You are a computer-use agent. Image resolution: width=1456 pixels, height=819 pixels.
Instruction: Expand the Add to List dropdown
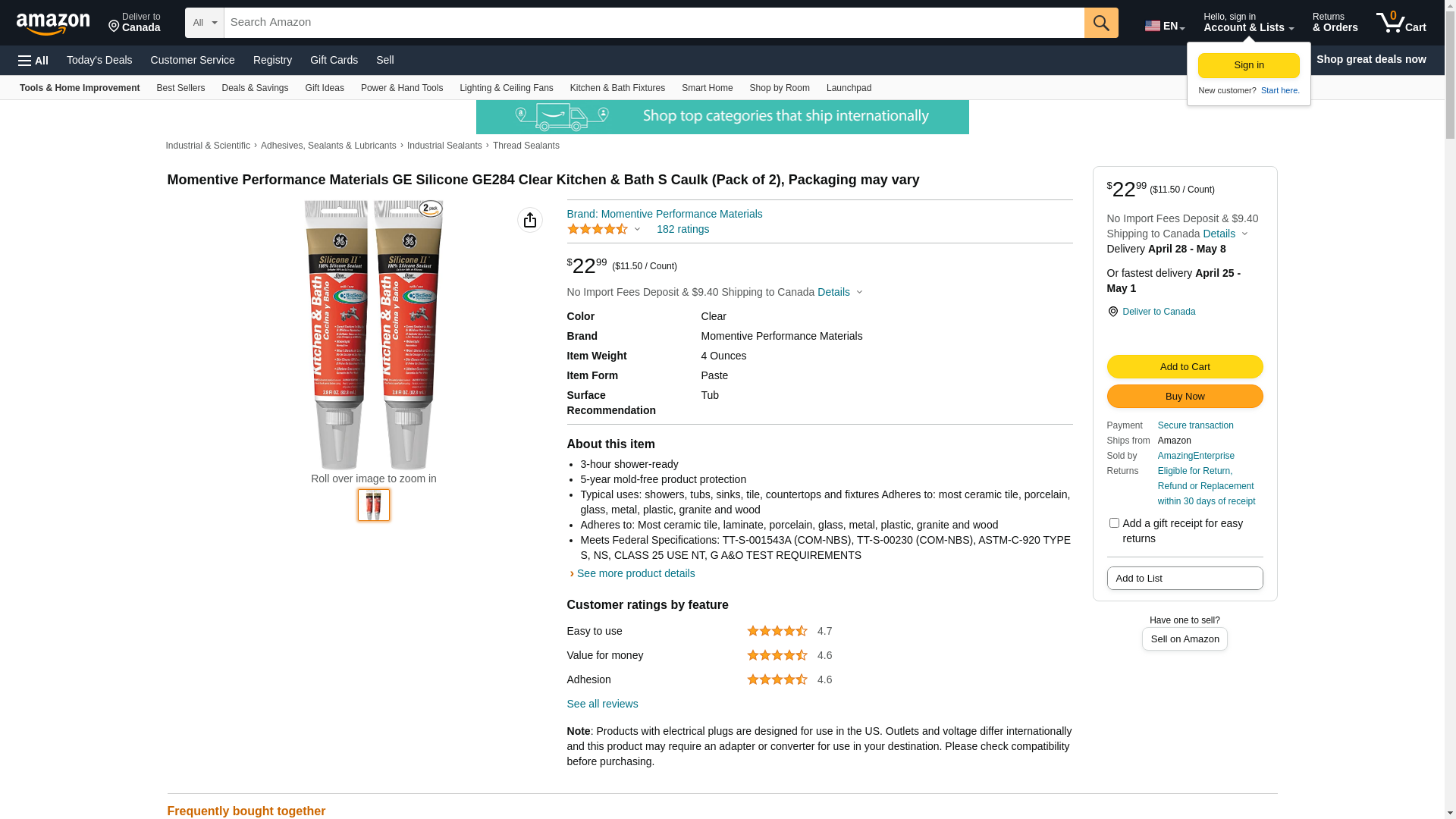point(1185,579)
